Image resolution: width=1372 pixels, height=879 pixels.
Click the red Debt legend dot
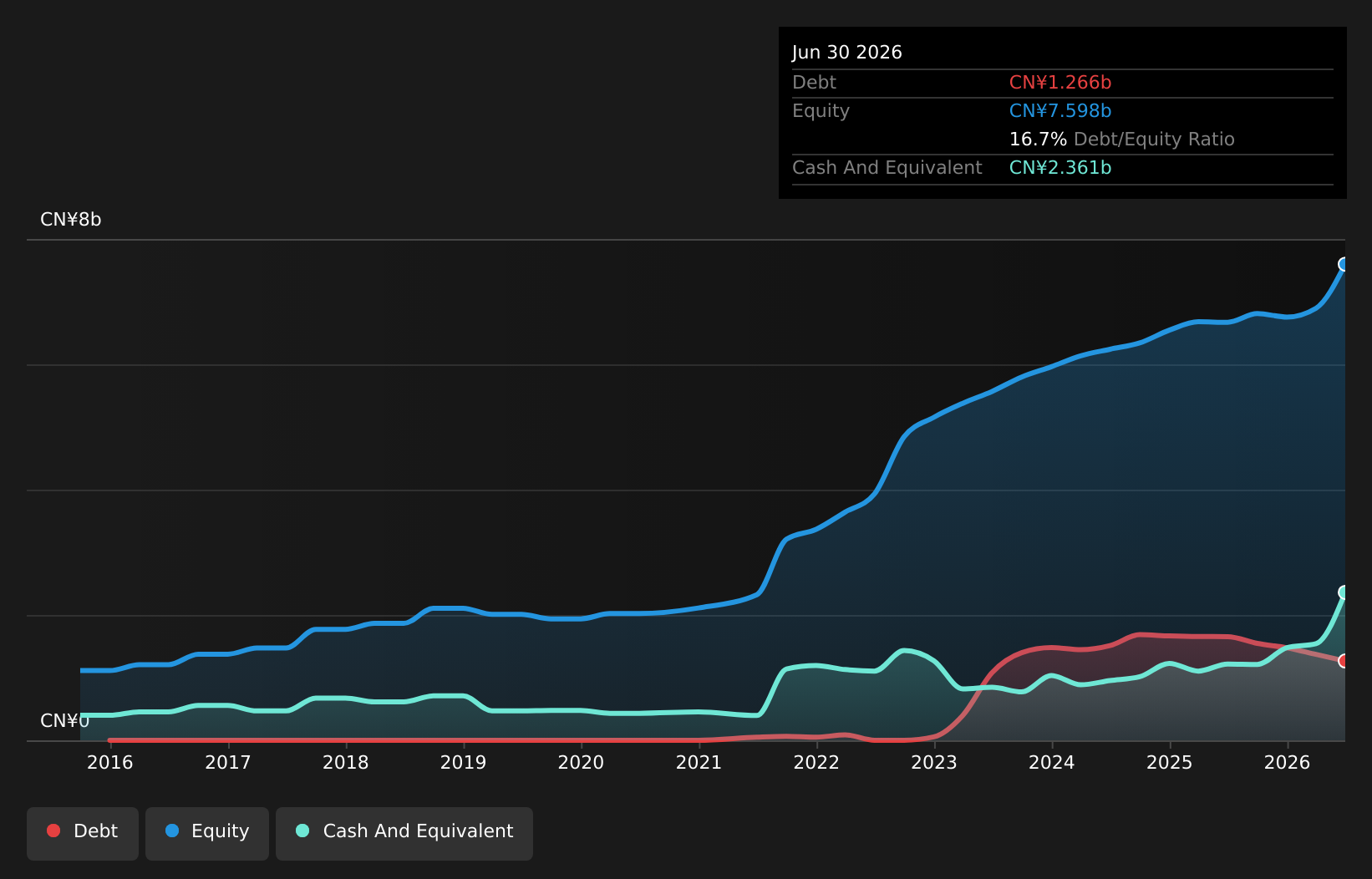pyautogui.click(x=53, y=831)
